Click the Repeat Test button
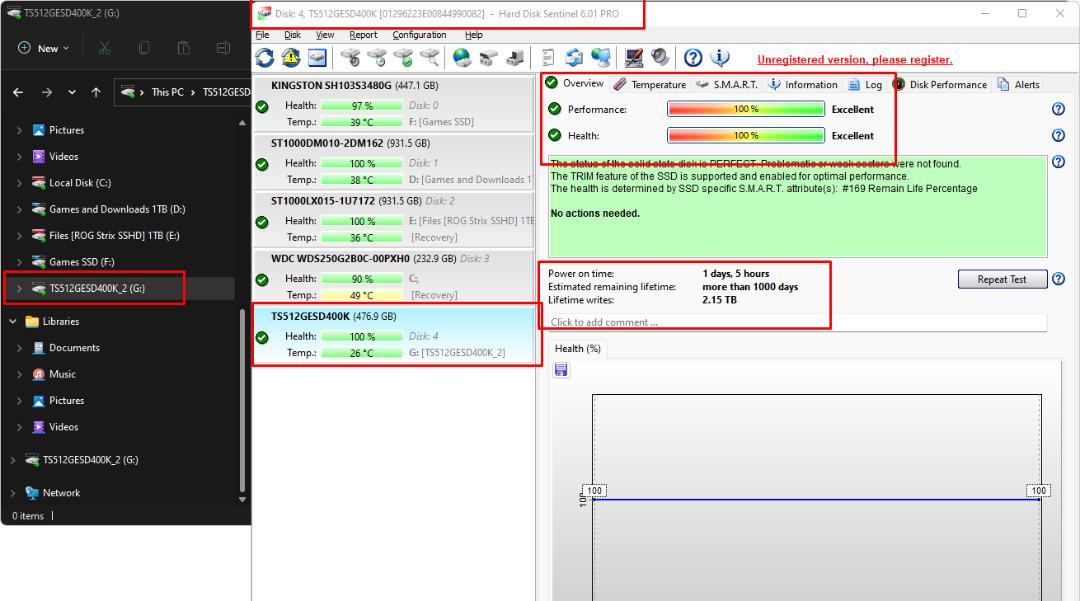 [1002, 279]
